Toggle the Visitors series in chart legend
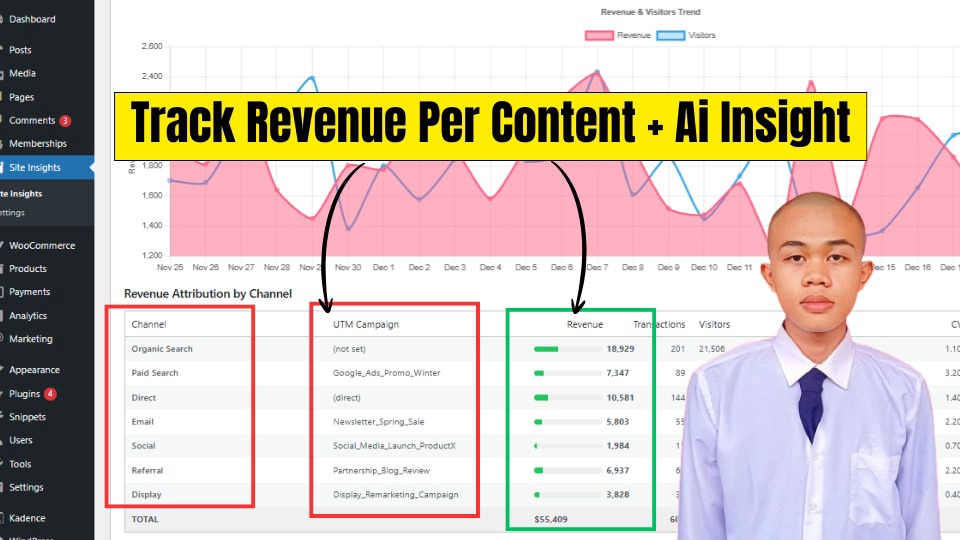Screen dimensions: 960x540 [x=701, y=35]
